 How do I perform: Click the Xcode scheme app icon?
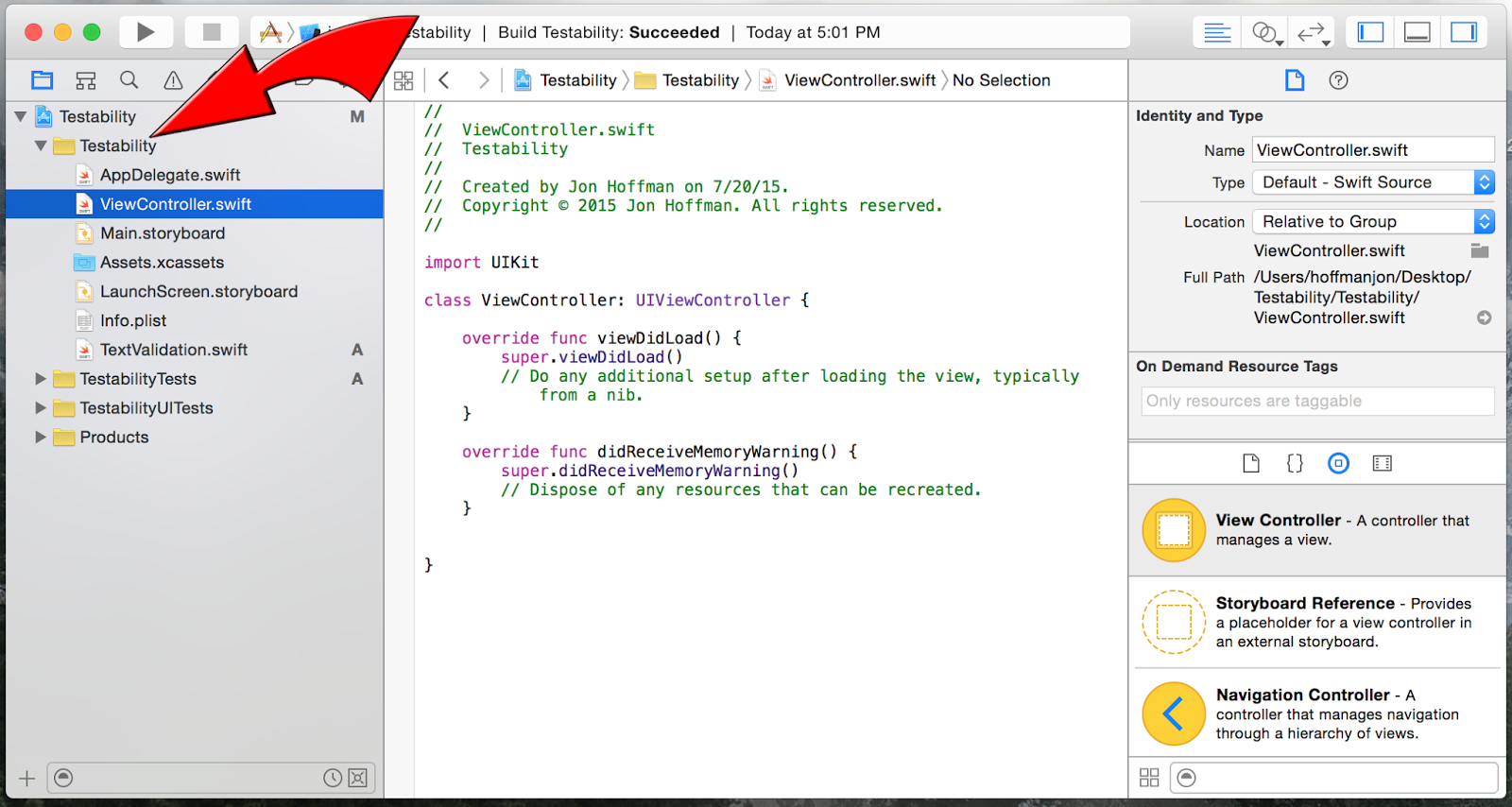[271, 32]
